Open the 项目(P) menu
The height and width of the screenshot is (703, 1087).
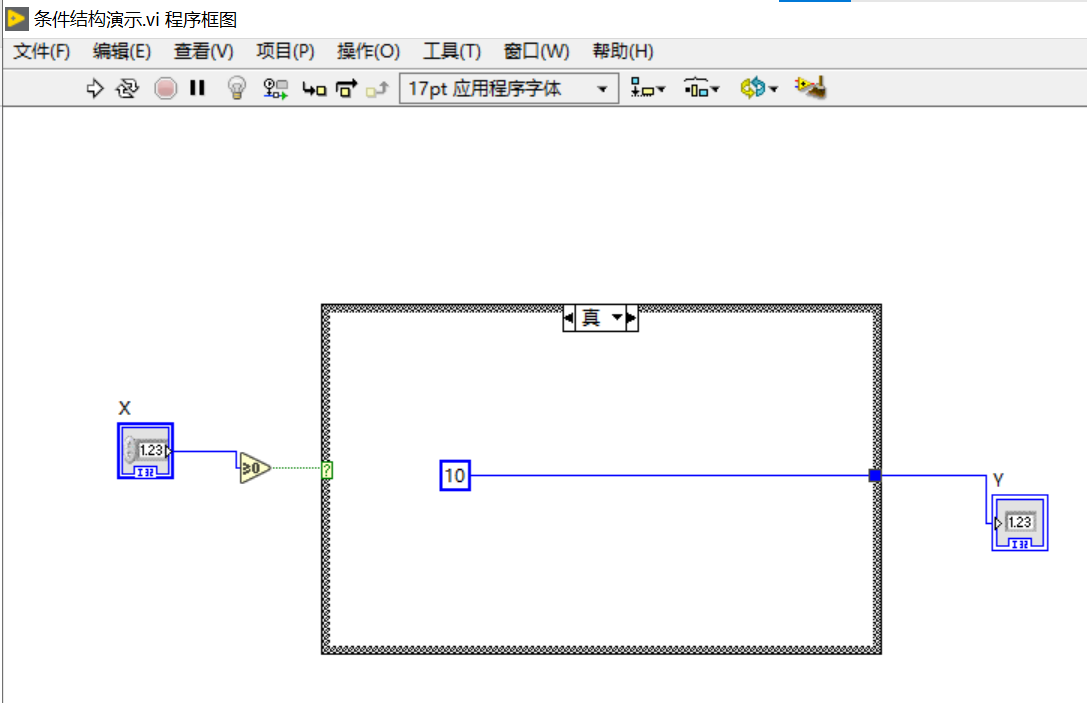tap(285, 51)
